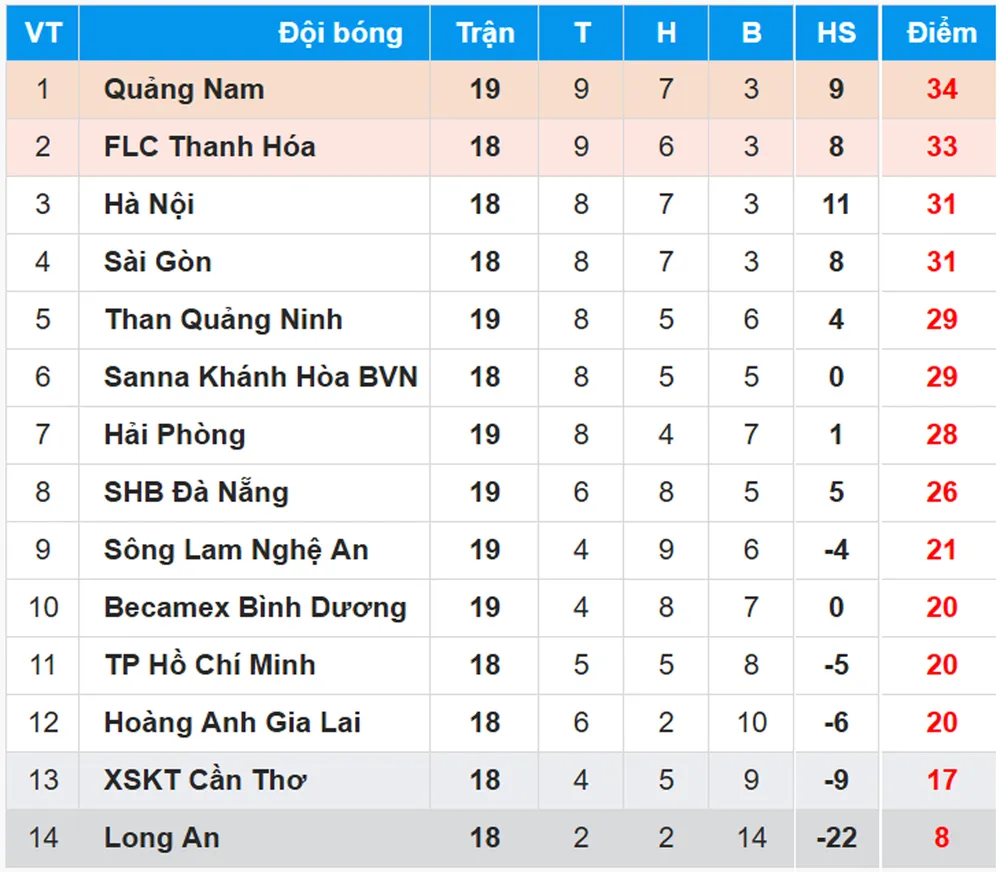Select FLC Thanh Hóa team row
The height and width of the screenshot is (872, 1000).
(x=210, y=147)
